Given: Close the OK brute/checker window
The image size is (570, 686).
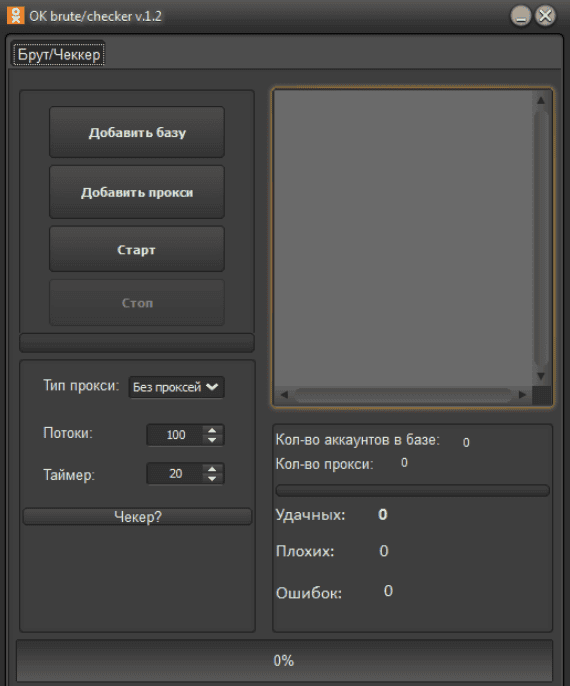Looking at the screenshot, I should click(545, 16).
